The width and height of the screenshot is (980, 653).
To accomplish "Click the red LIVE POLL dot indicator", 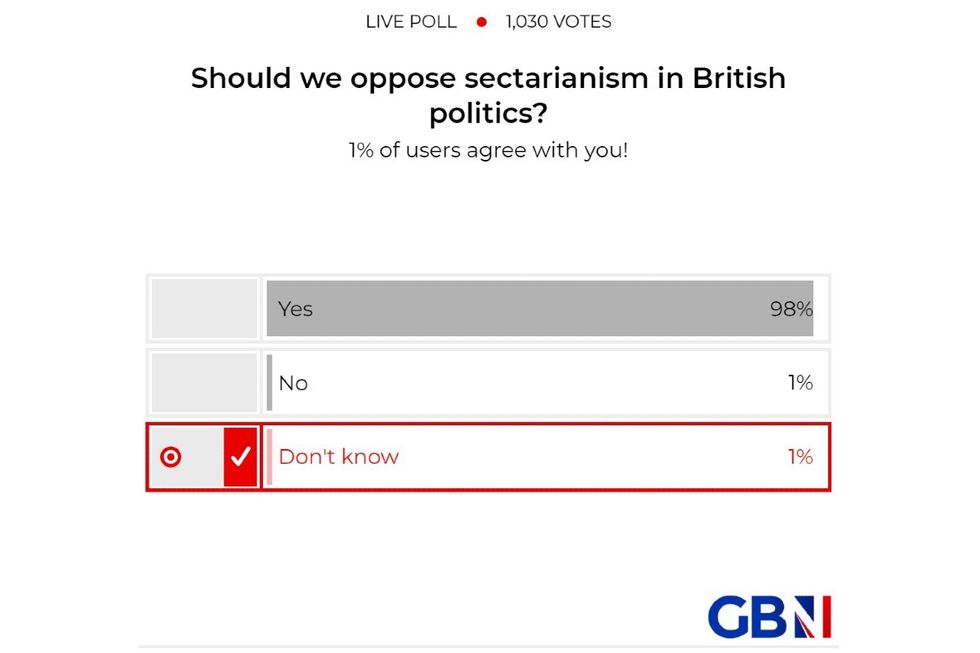I will (481, 20).
